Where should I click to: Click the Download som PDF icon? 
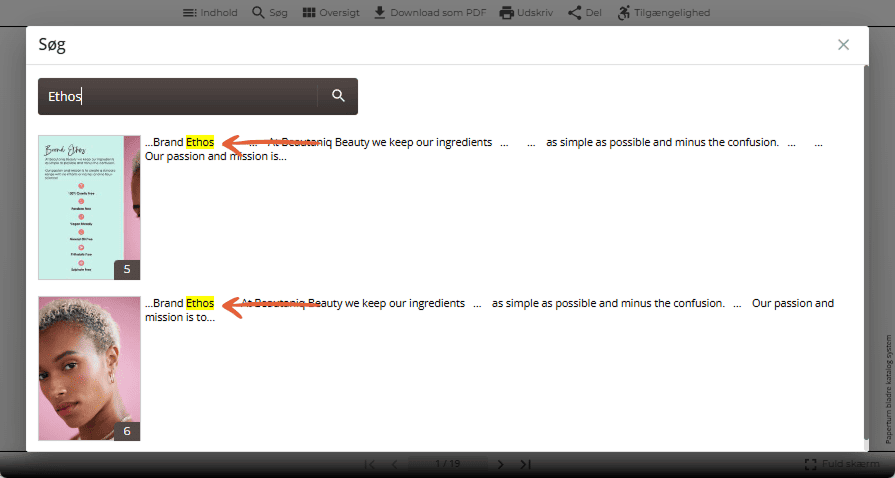380,13
